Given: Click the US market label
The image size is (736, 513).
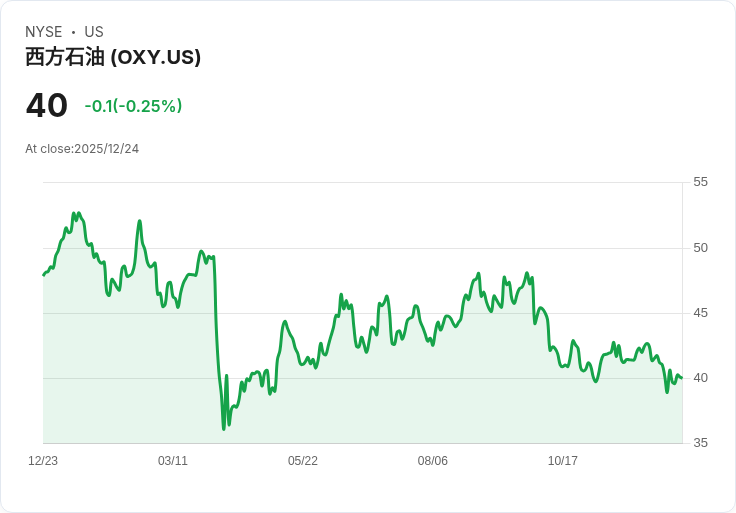Looking at the screenshot, I should [x=94, y=32].
